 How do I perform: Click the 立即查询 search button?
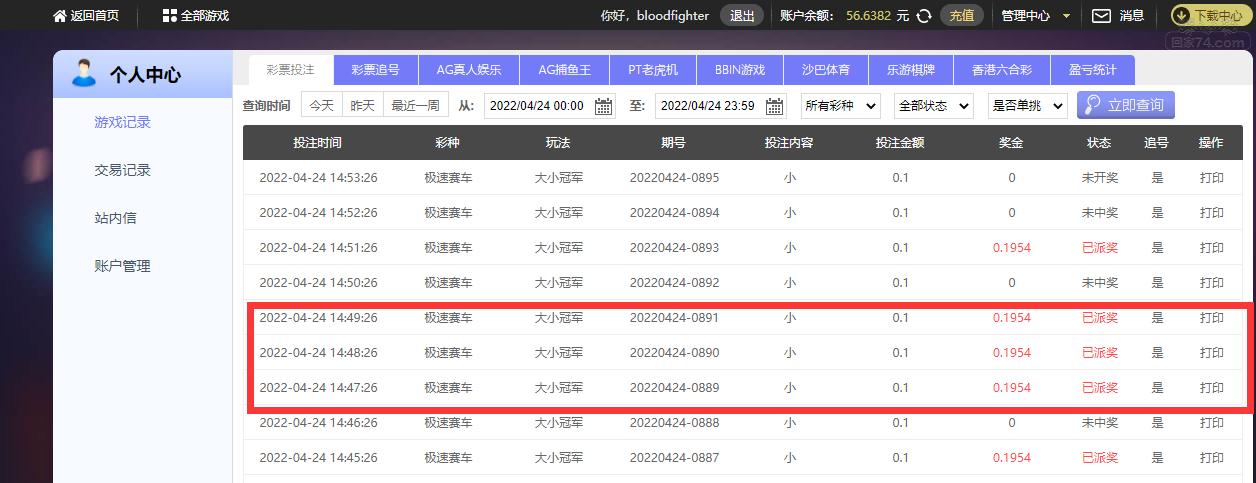(1126, 105)
